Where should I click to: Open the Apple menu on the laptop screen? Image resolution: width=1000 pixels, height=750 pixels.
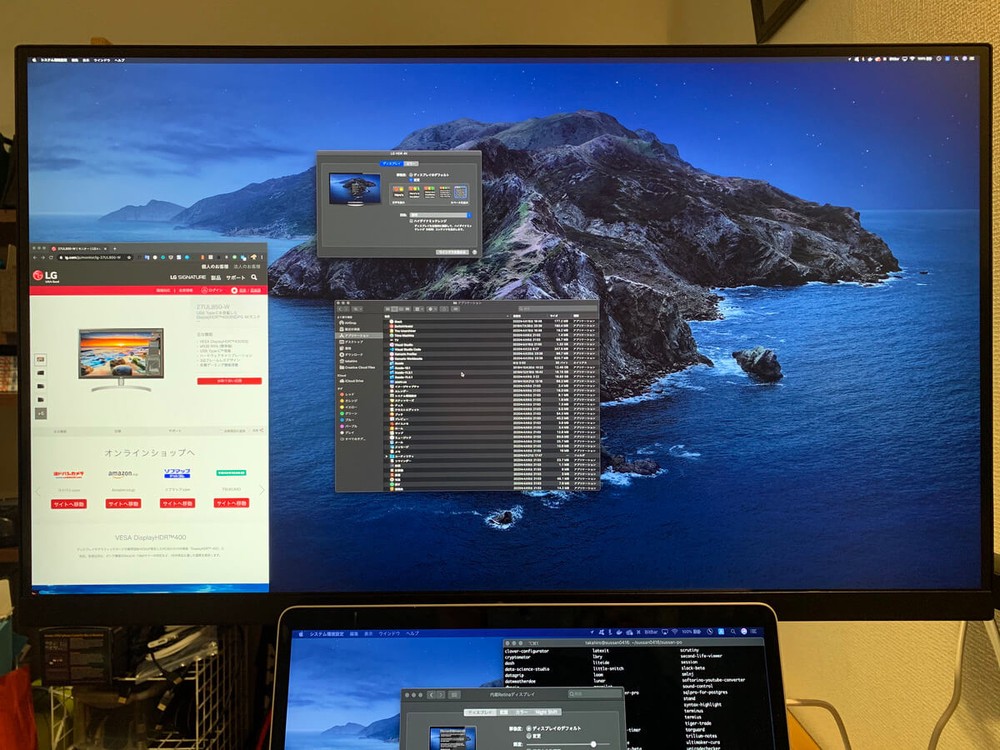coord(303,634)
